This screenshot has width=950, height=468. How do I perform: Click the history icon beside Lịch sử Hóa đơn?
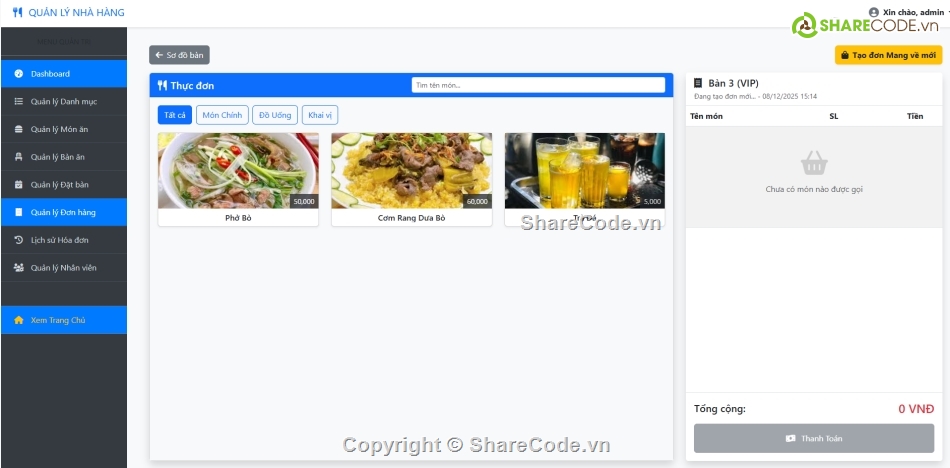[x=18, y=240]
